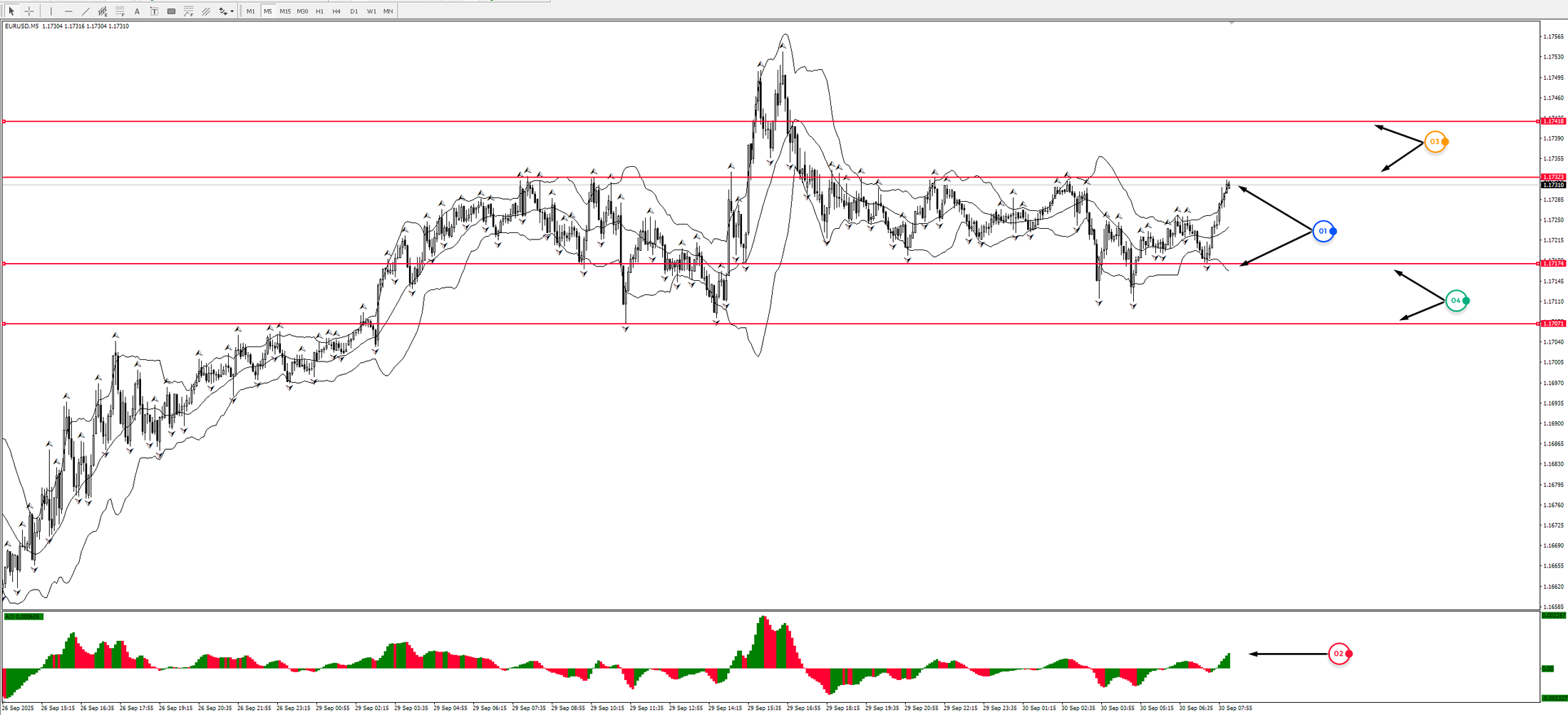Click the 30 Sep 07:55 time label
Viewport: 1568px width, 715px height.
pyautogui.click(x=1235, y=709)
